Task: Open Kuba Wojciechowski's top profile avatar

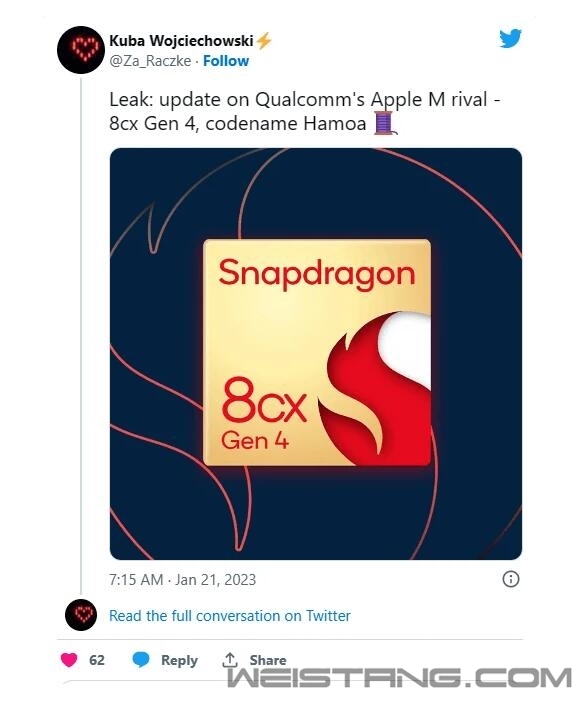Action: pyautogui.click(x=81, y=50)
